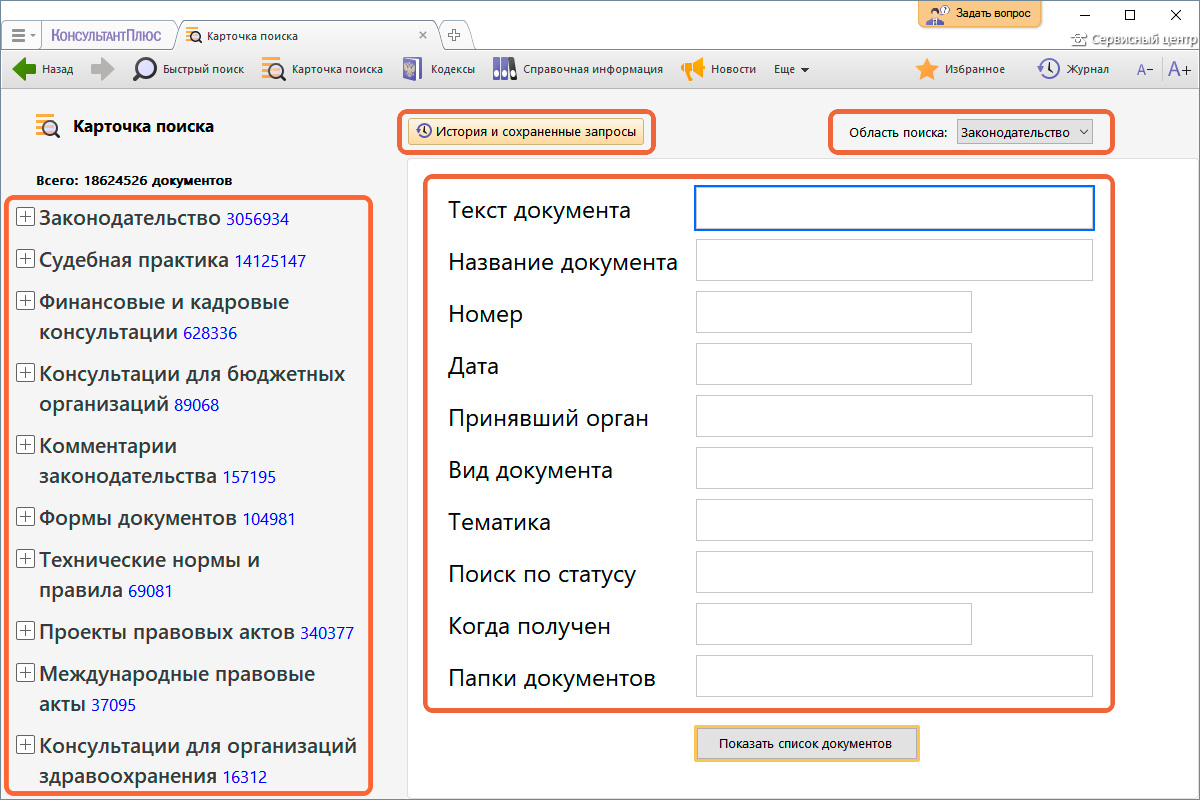Image resolution: width=1200 pixels, height=800 pixels.
Task: Click the Всего: 18624526 документов text
Action: (134, 181)
